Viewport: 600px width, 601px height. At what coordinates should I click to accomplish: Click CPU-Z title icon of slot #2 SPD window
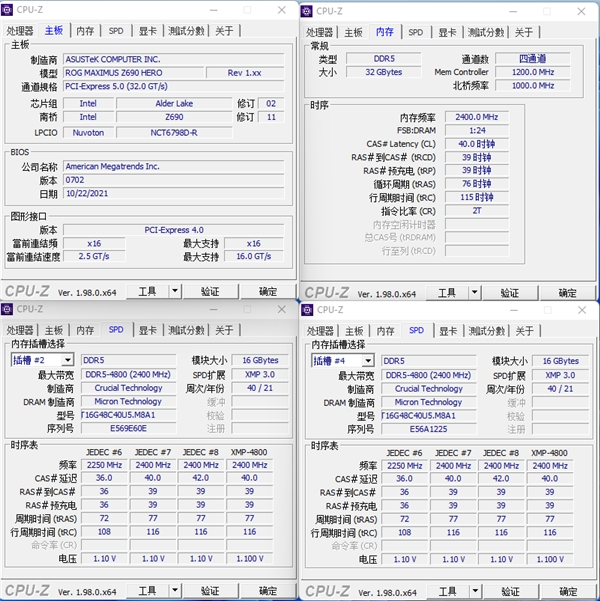coord(9,309)
